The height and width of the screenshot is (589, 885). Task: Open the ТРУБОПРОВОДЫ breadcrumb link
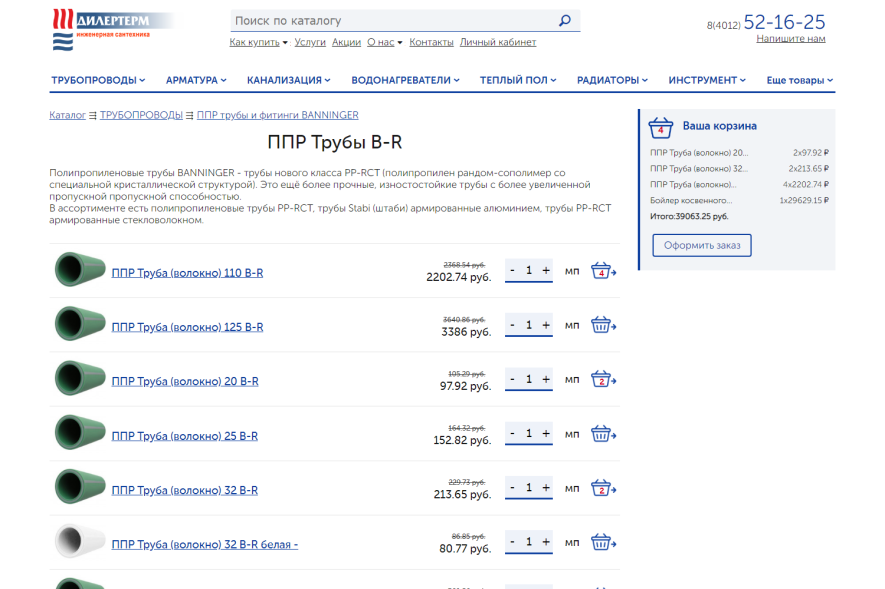(x=141, y=115)
